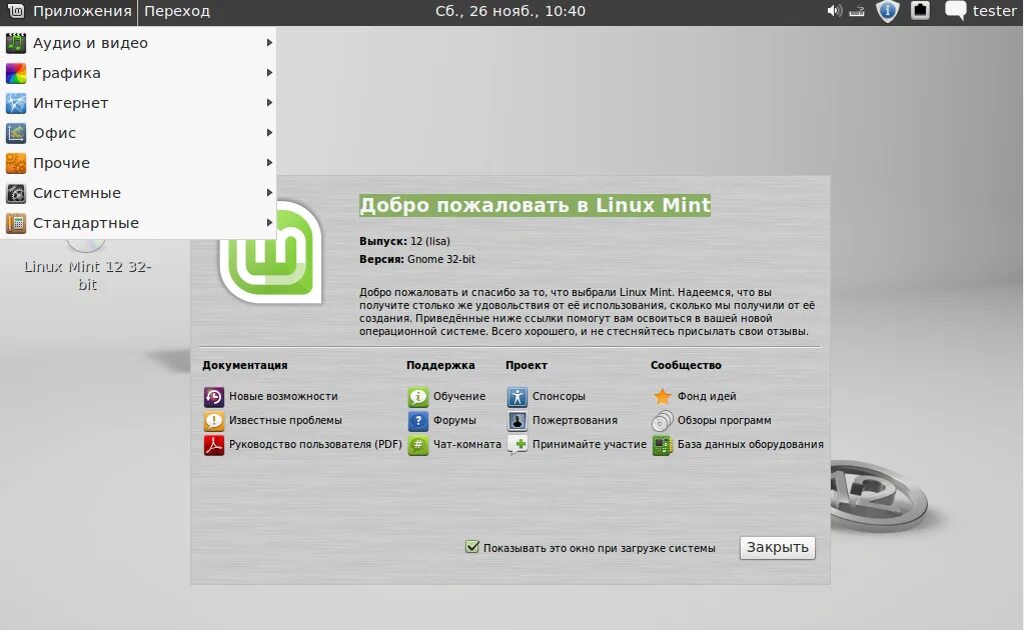
Task: Click the Пожертвования icon
Action: 517,420
